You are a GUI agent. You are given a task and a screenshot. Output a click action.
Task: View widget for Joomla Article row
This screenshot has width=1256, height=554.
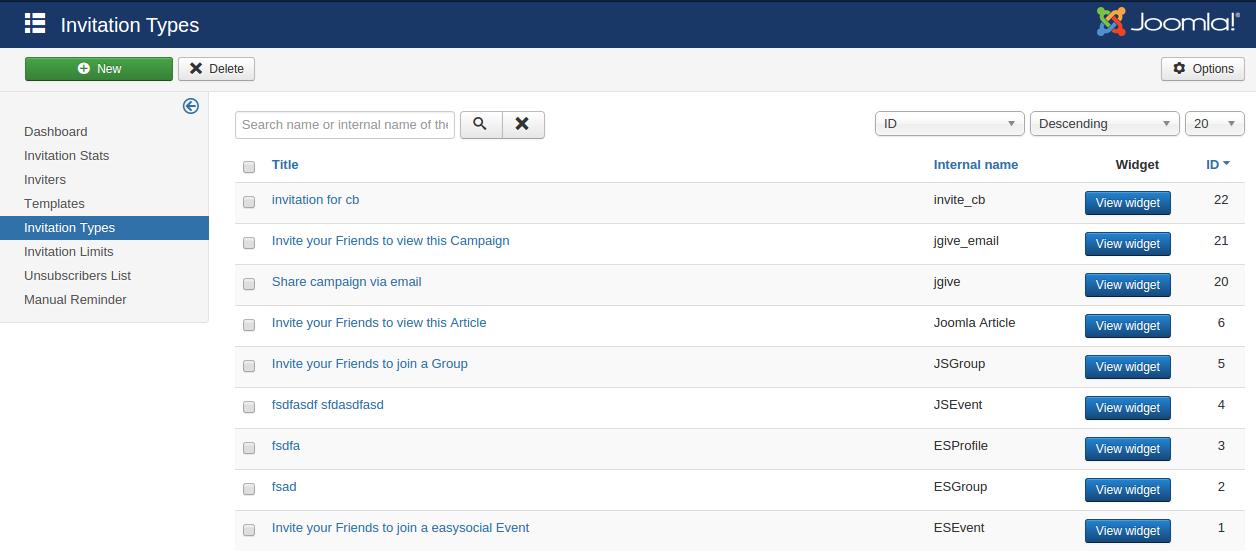(x=1127, y=326)
